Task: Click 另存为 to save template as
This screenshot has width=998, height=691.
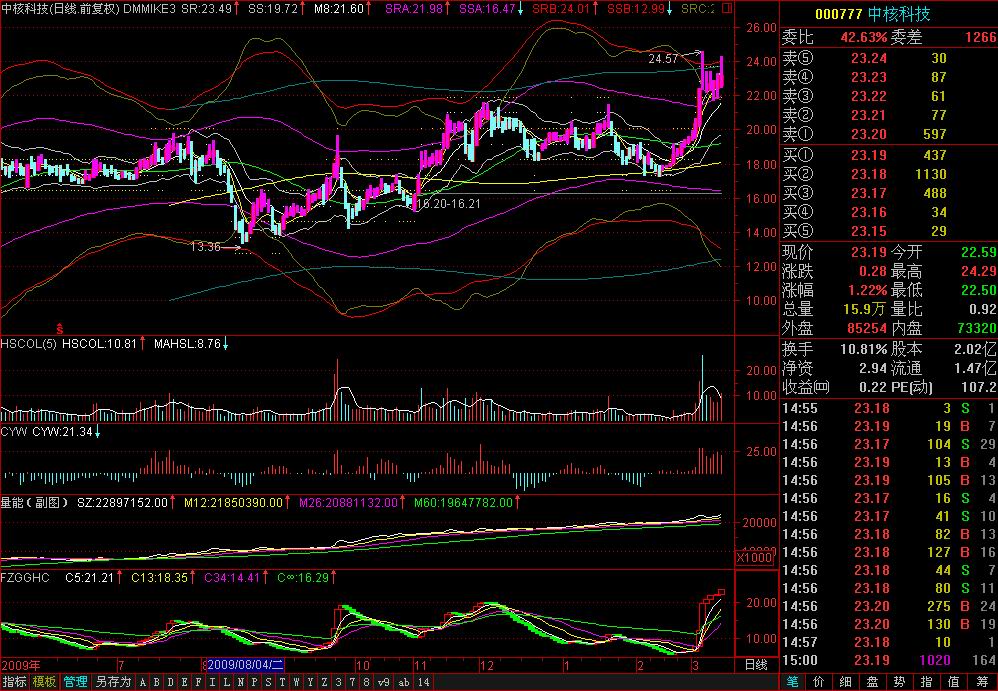Action: point(113,682)
